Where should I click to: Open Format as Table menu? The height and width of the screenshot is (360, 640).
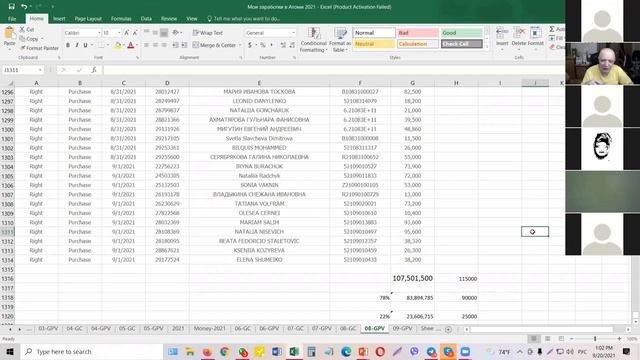pos(340,40)
